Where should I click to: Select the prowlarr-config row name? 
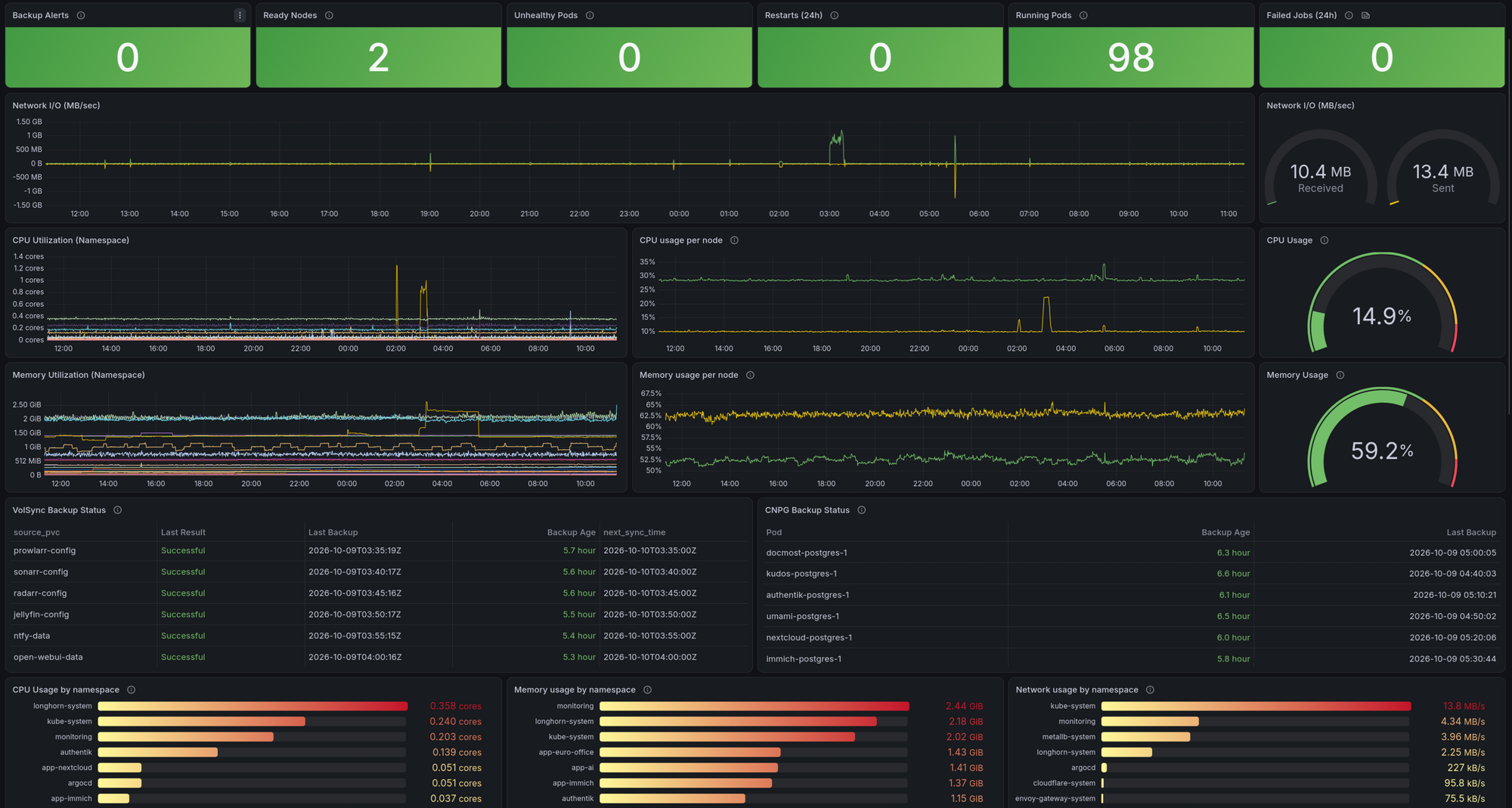pyautogui.click(x=45, y=550)
